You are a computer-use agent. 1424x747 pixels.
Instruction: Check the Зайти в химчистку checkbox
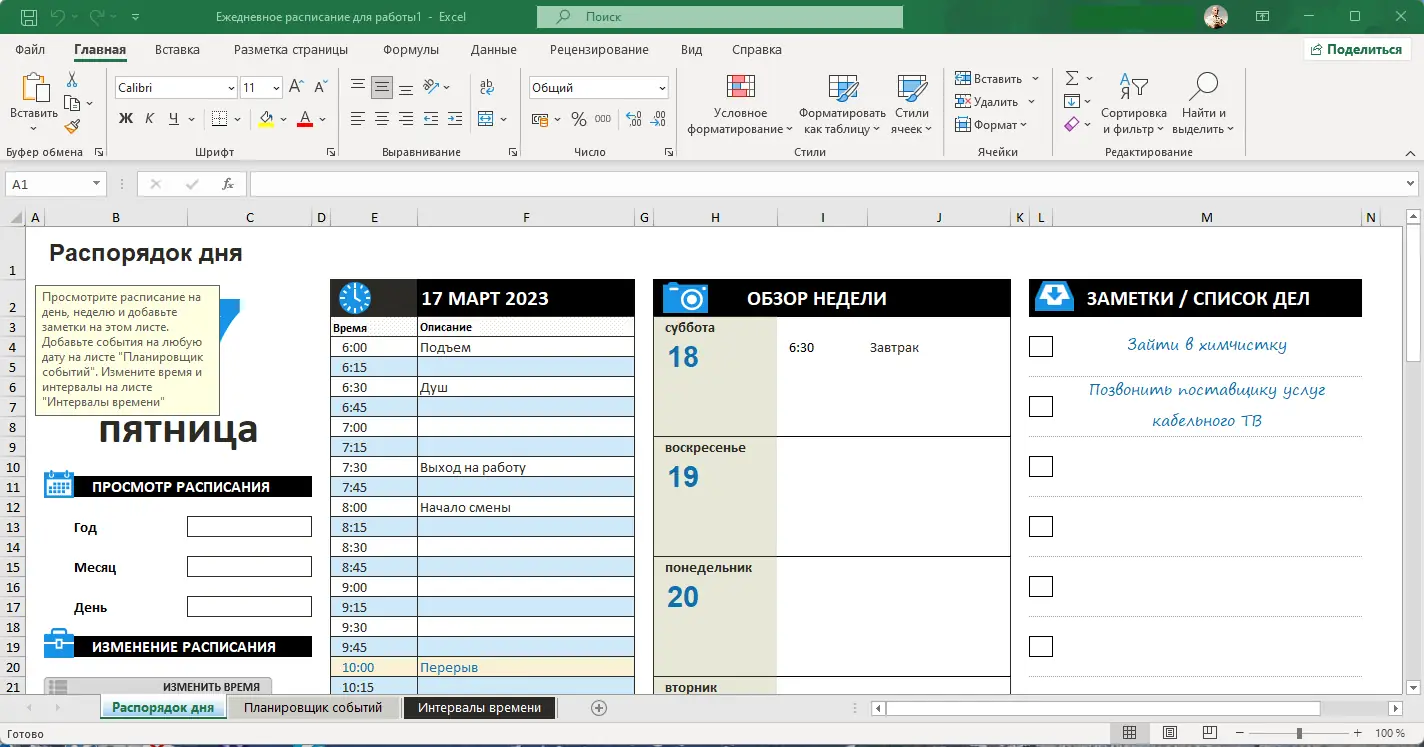(1041, 346)
